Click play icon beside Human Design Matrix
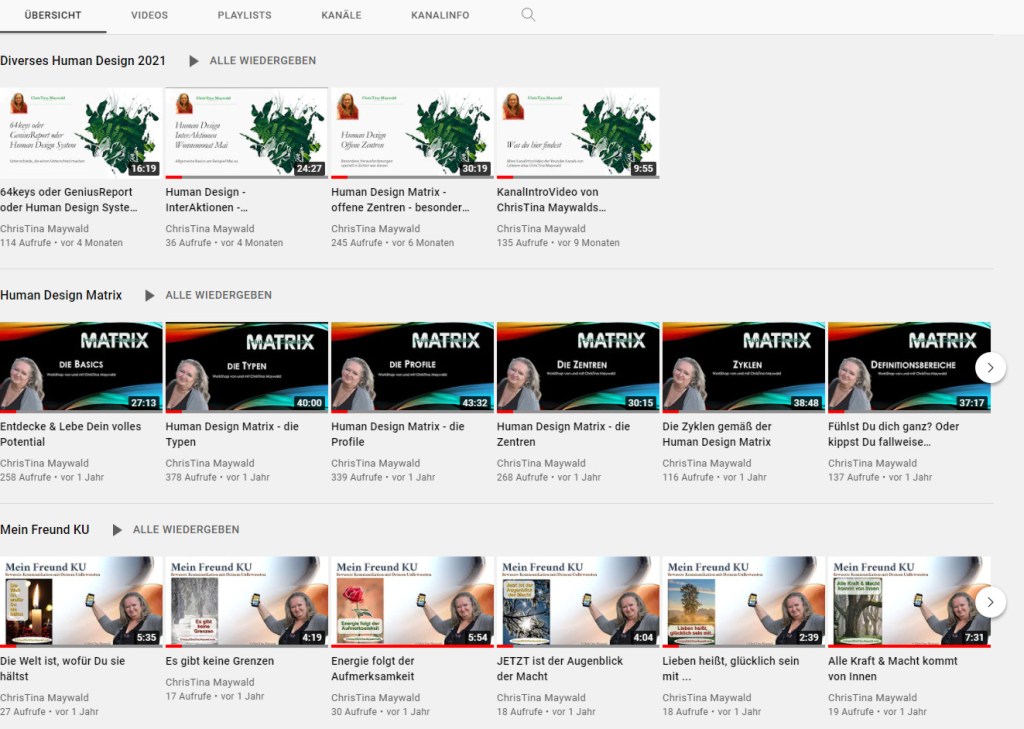The height and width of the screenshot is (729, 1024). pos(150,296)
